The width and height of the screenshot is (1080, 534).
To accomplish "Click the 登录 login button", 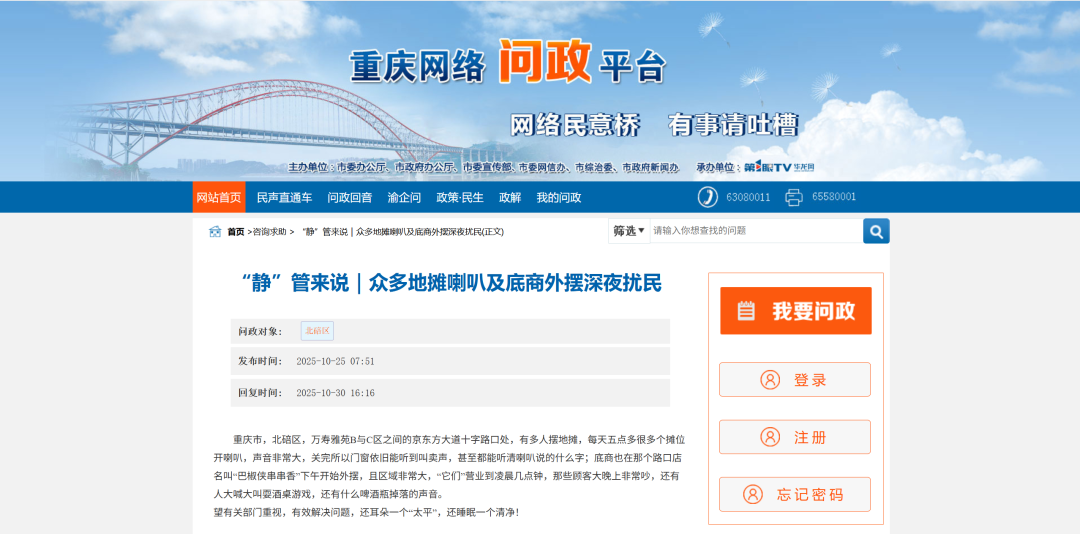I will [795, 380].
